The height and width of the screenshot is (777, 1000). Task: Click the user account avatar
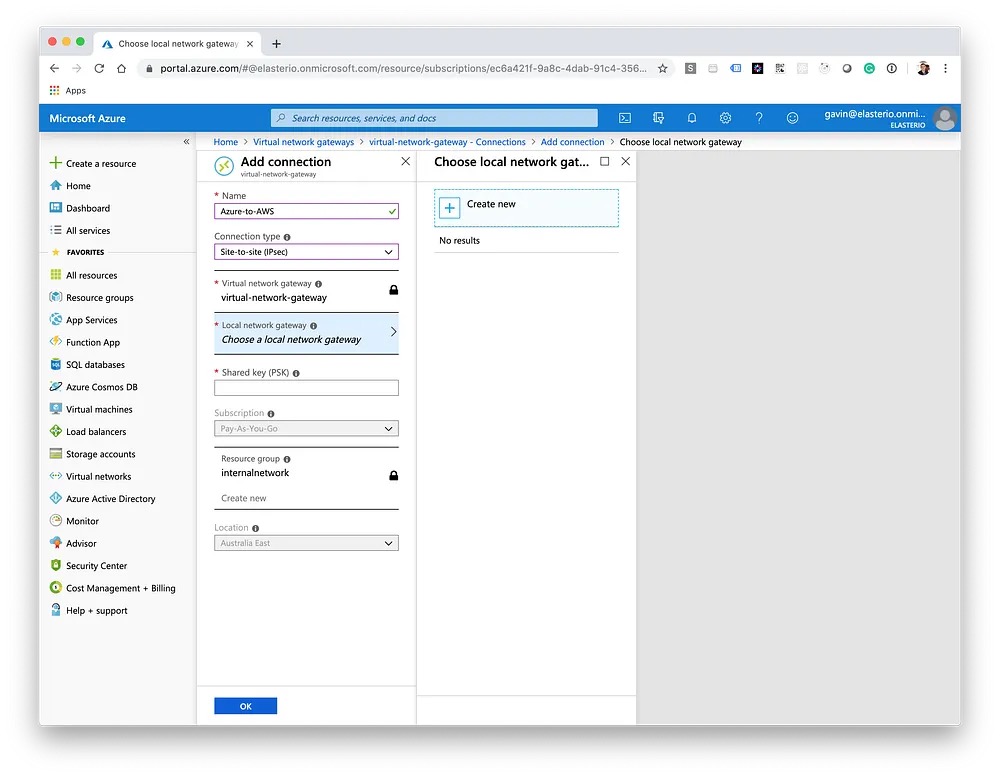[x=945, y=119]
